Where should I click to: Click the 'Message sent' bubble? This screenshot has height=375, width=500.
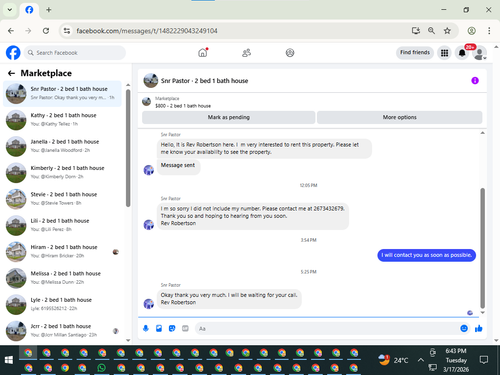pyautogui.click(x=178, y=166)
